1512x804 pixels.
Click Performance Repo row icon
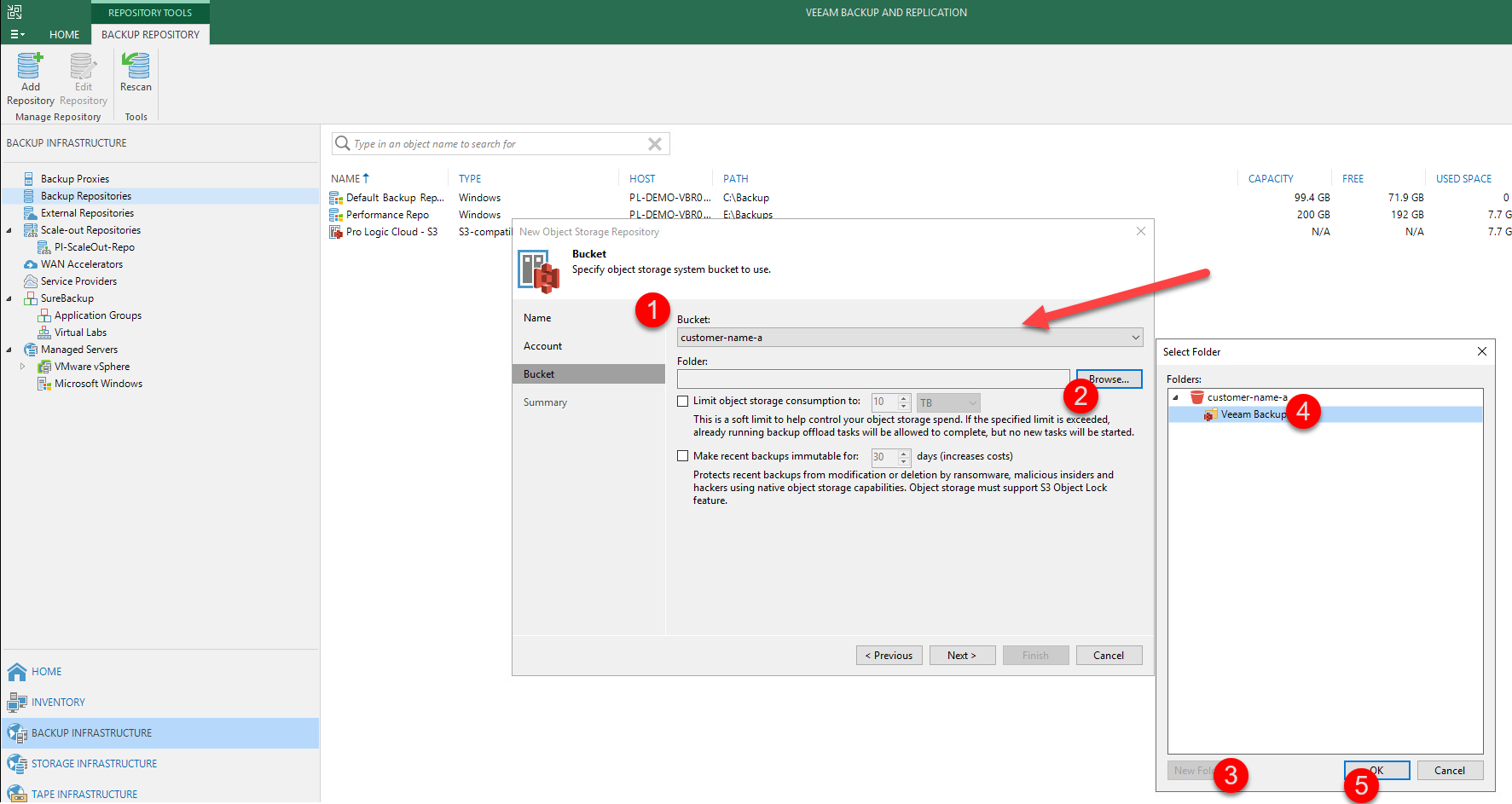(x=336, y=215)
